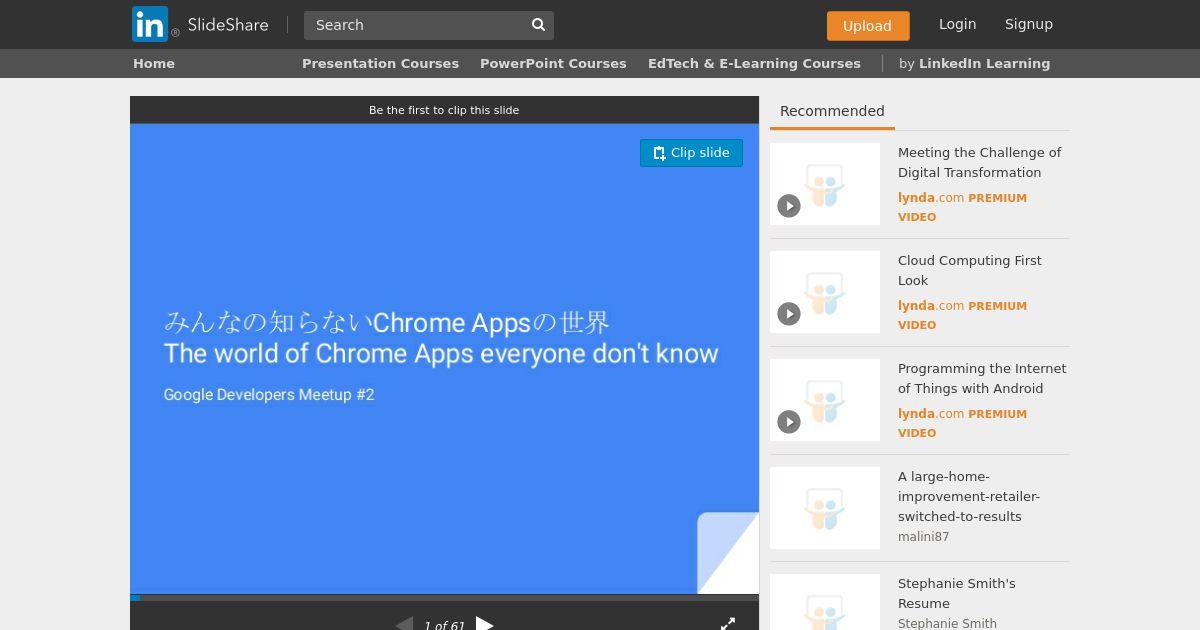
Task: Play Programming the Internet of Things thumbnail
Action: click(825, 400)
